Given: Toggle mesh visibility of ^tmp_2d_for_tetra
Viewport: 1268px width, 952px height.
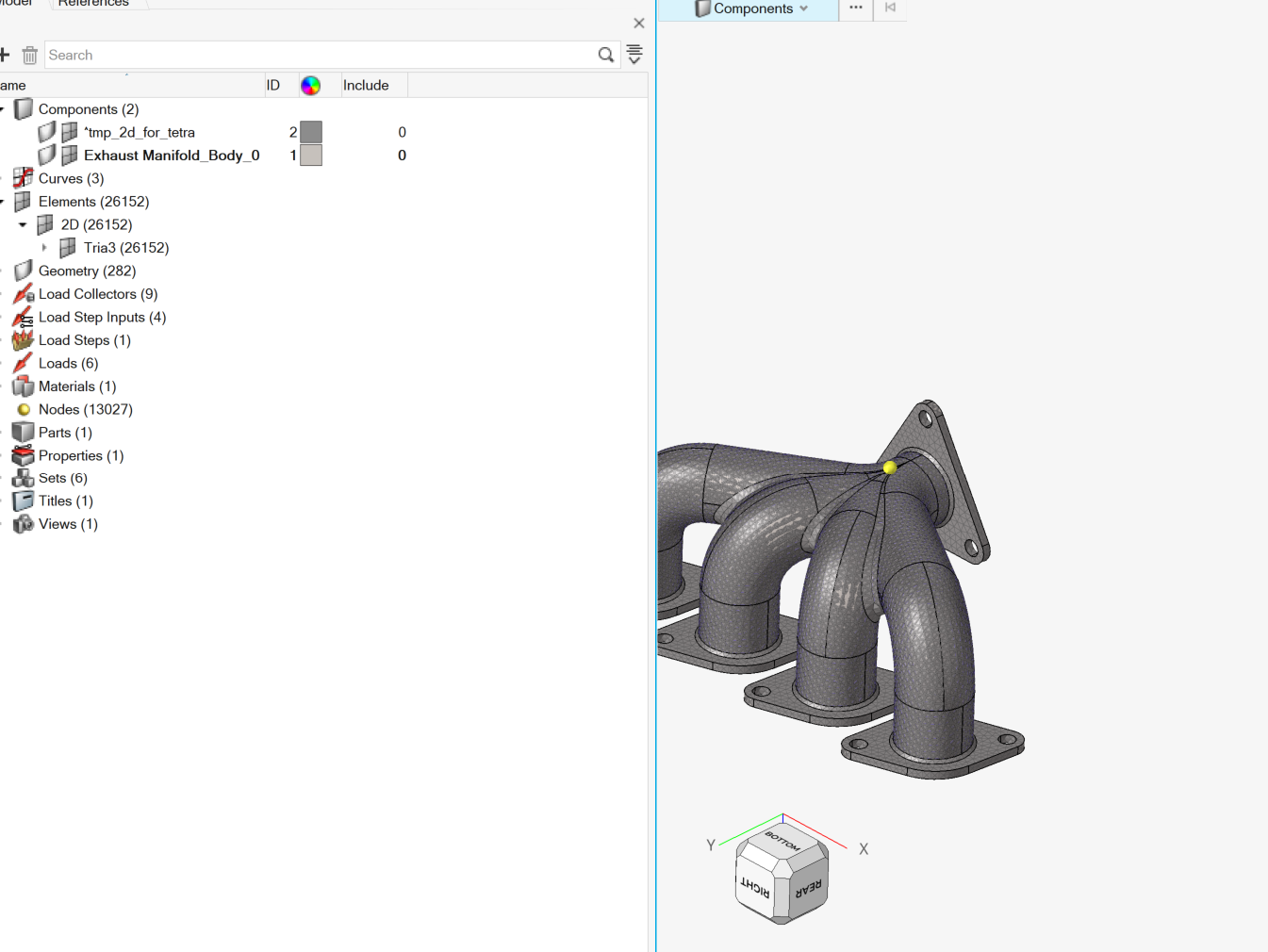Looking at the screenshot, I should click(x=70, y=132).
